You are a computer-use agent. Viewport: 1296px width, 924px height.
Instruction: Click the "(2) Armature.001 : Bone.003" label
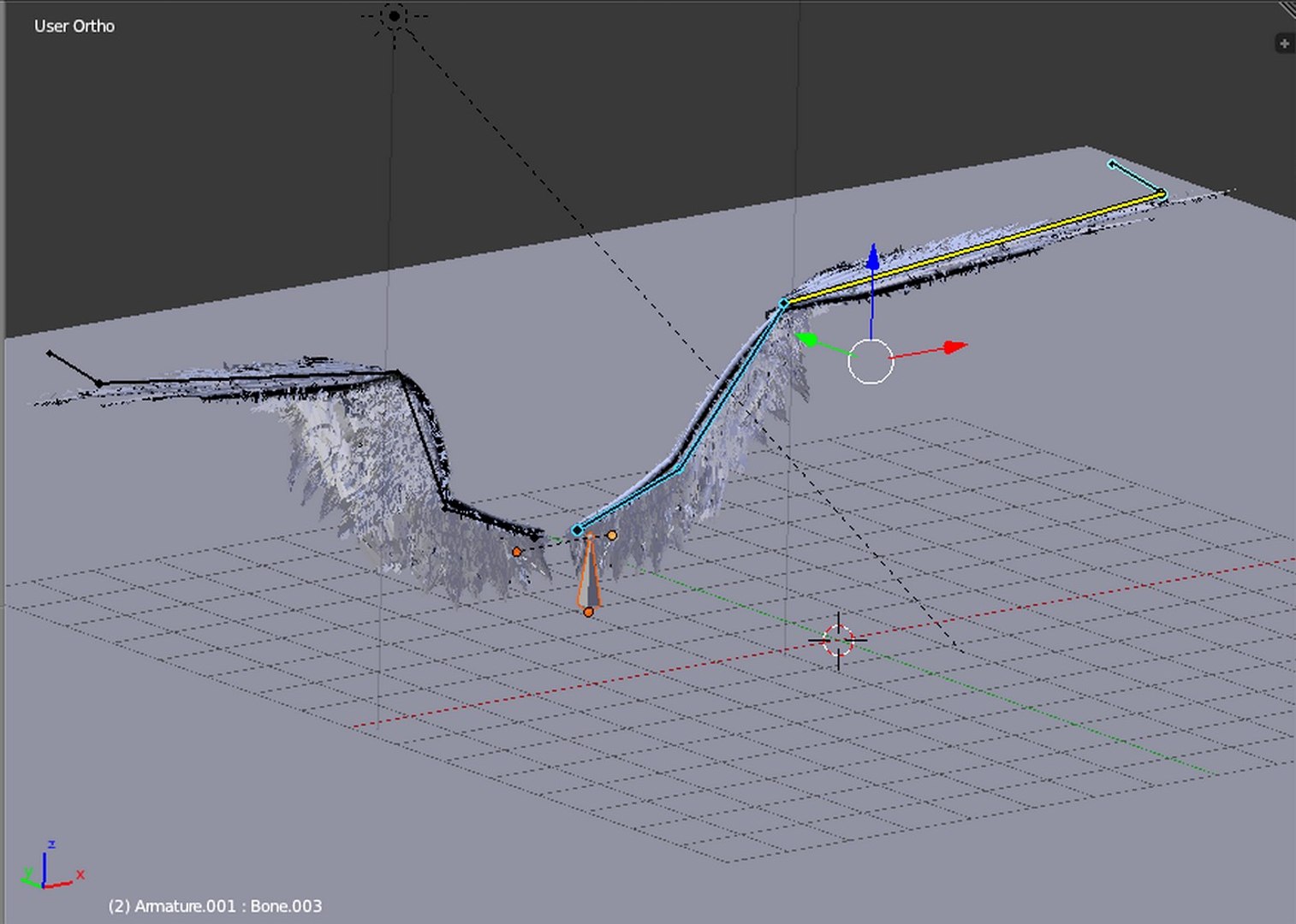(x=215, y=906)
